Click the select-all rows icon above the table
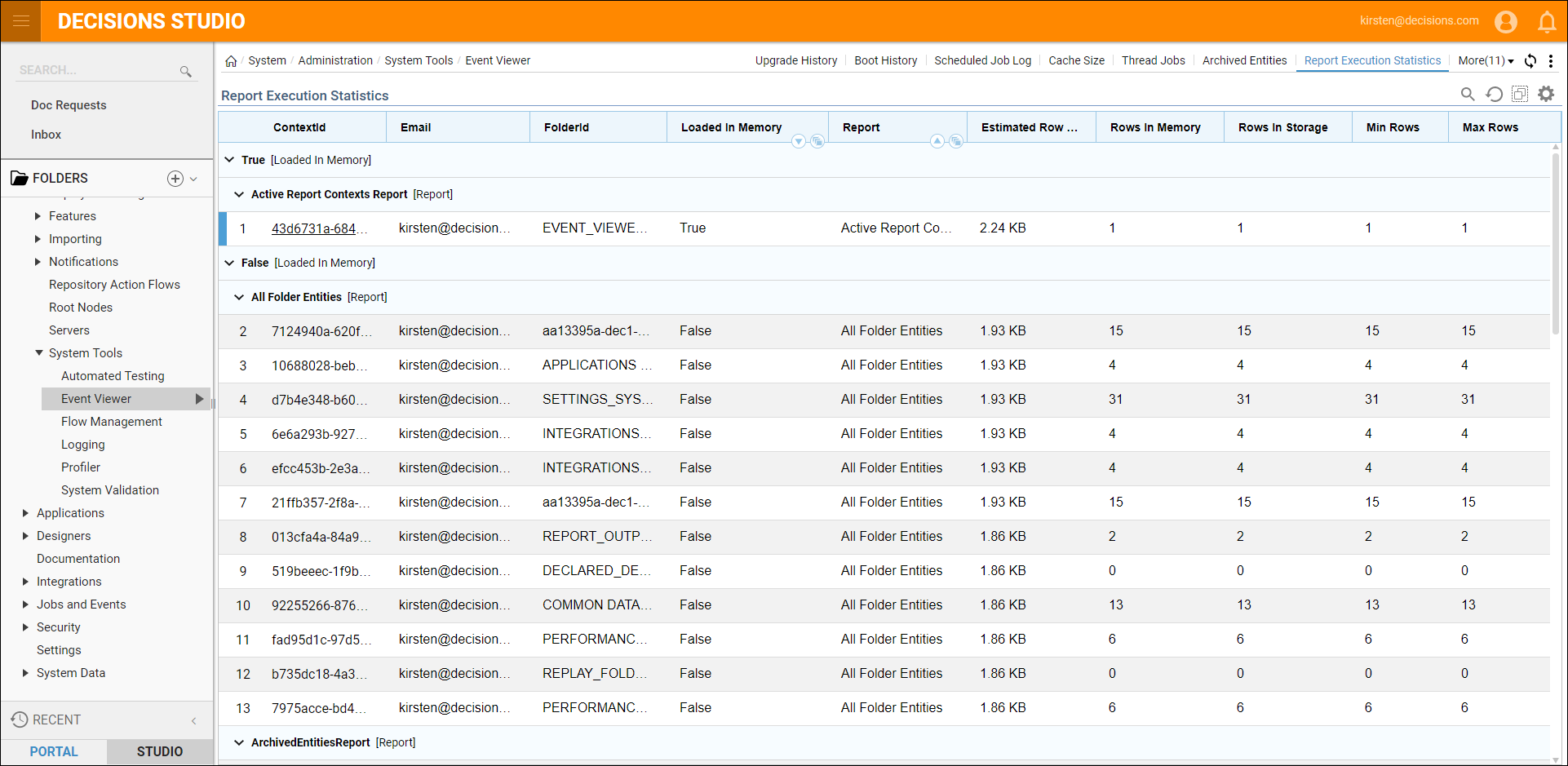This screenshot has height=766, width=1568. [x=1520, y=95]
